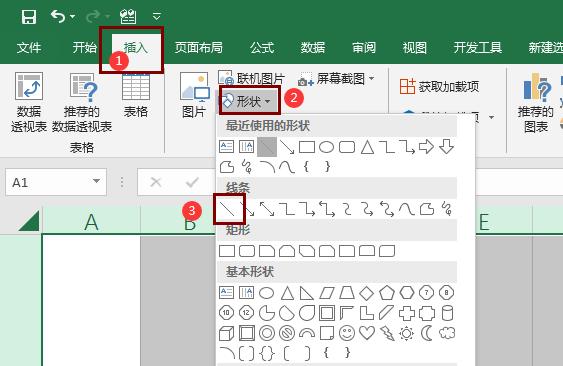Viewport: 563px width, 366px height.
Task: Switch to the 公式 tab
Action: [262, 47]
